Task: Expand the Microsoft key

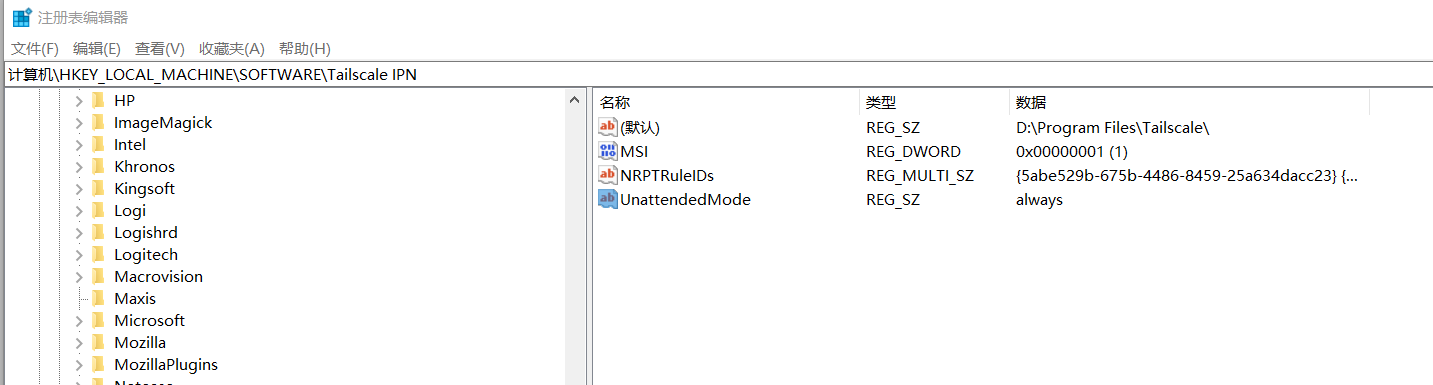Action: pos(79,321)
